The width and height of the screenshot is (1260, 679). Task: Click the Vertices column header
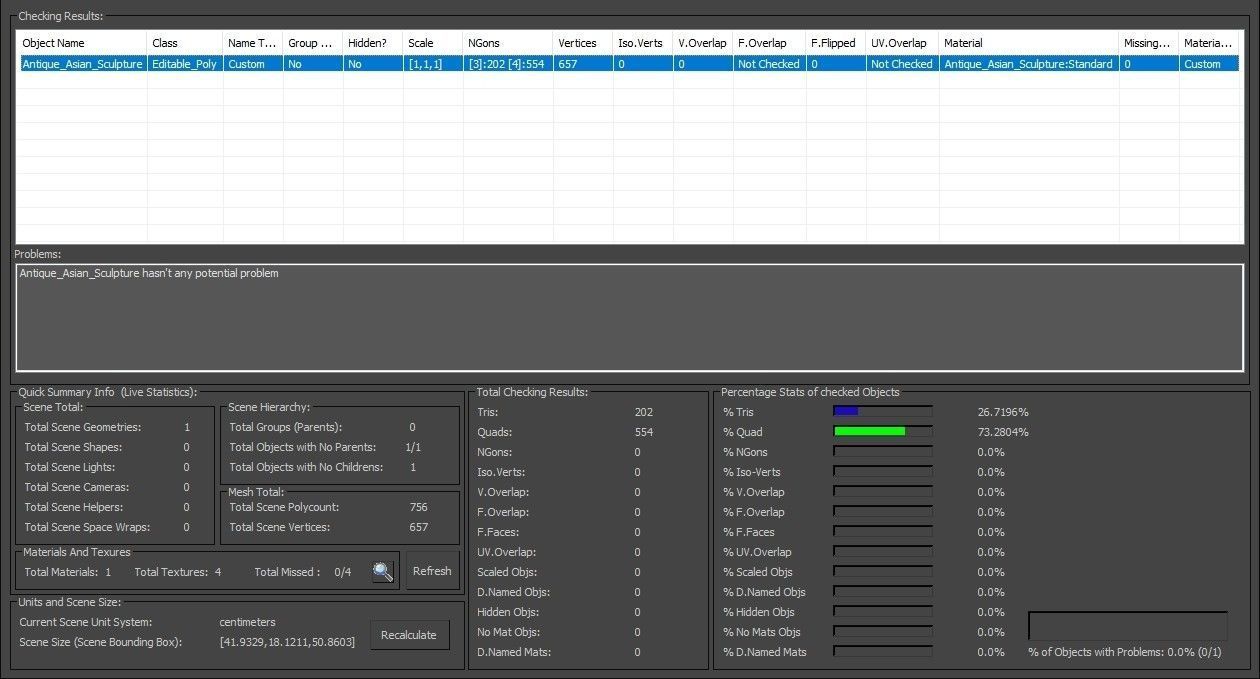583,43
